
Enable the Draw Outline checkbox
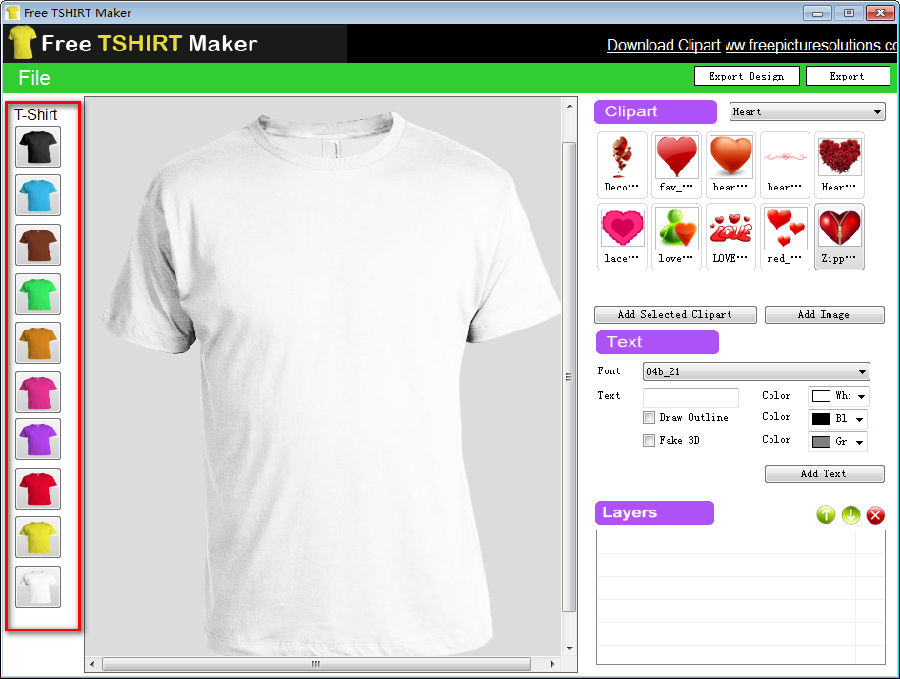point(649,417)
